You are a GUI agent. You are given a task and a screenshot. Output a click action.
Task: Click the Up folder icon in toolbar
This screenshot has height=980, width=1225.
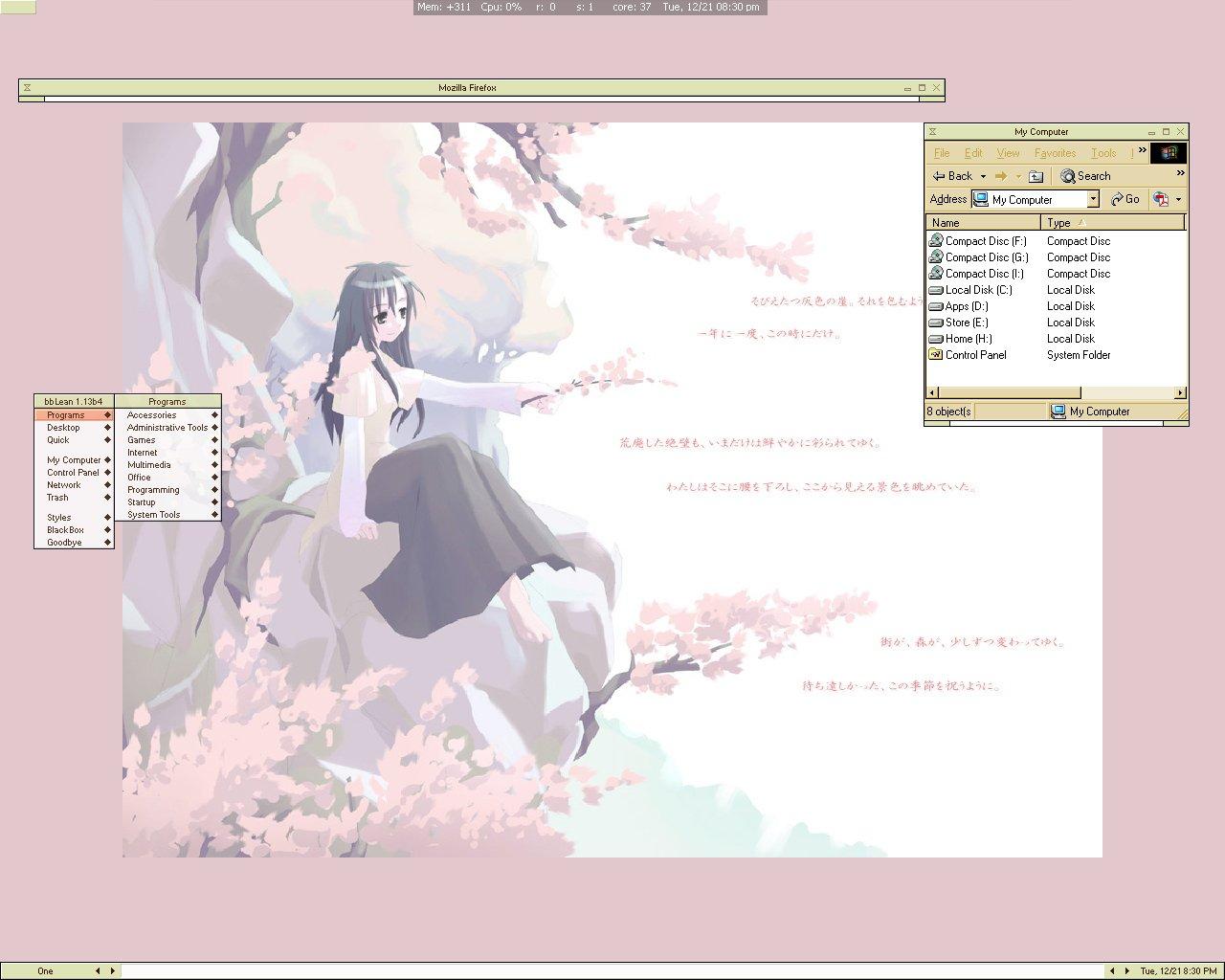[1036, 176]
